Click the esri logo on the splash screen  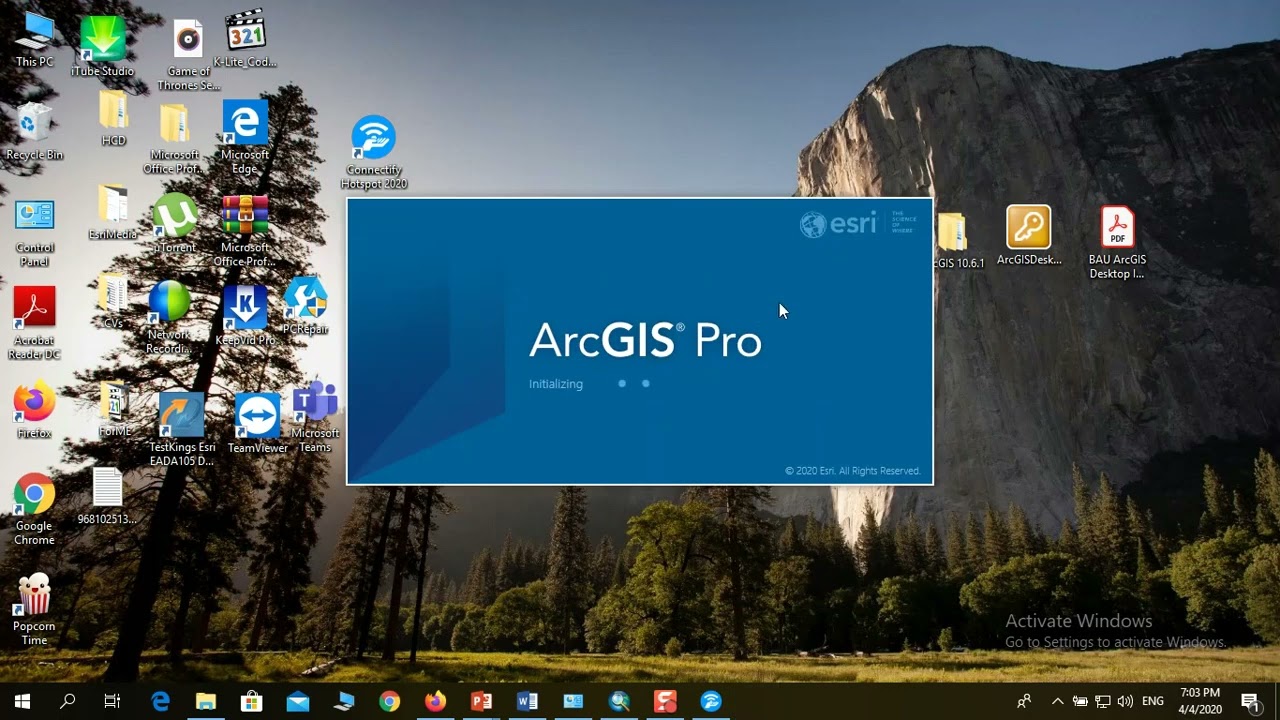[838, 224]
